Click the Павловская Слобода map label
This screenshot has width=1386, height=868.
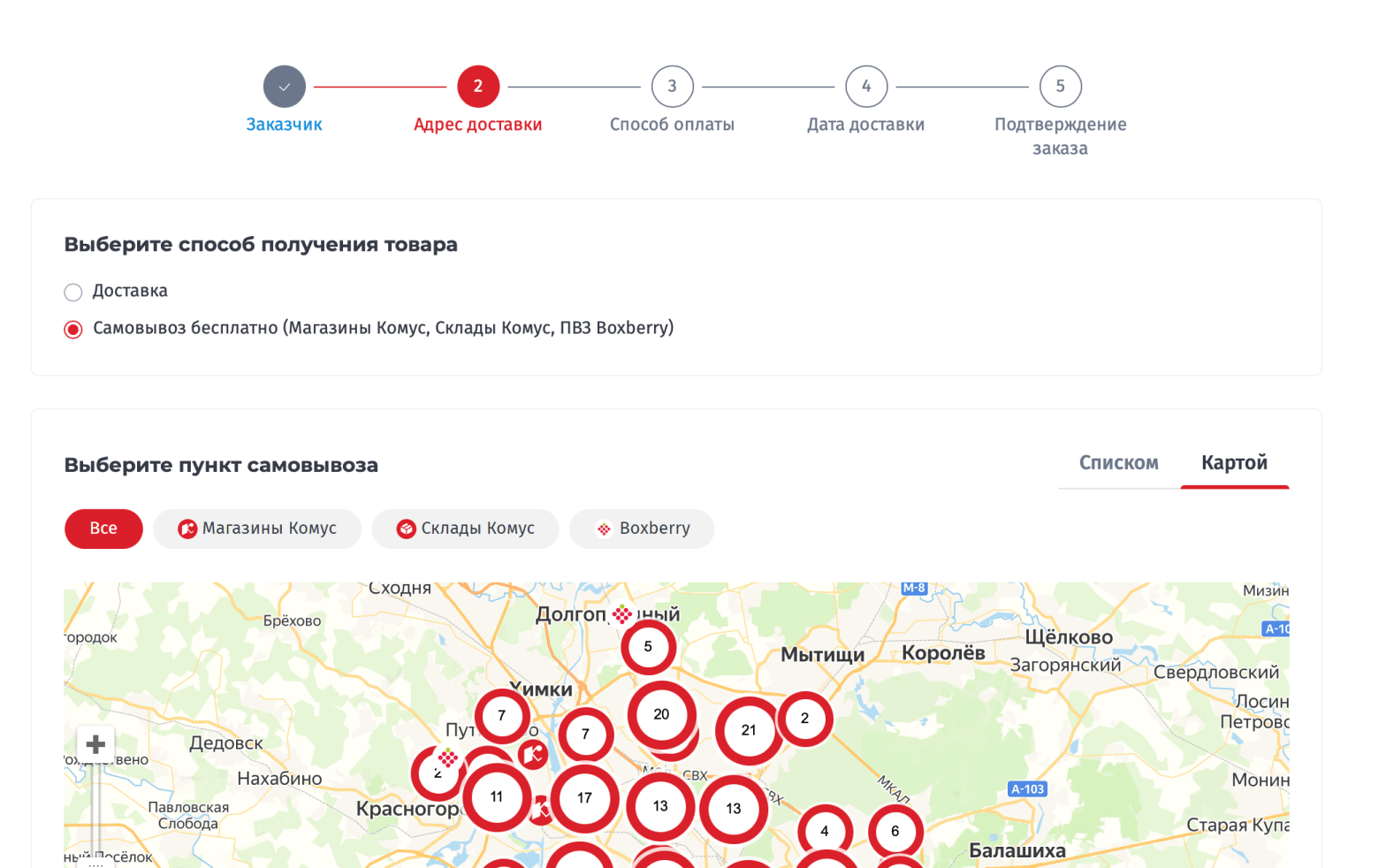pos(188,815)
